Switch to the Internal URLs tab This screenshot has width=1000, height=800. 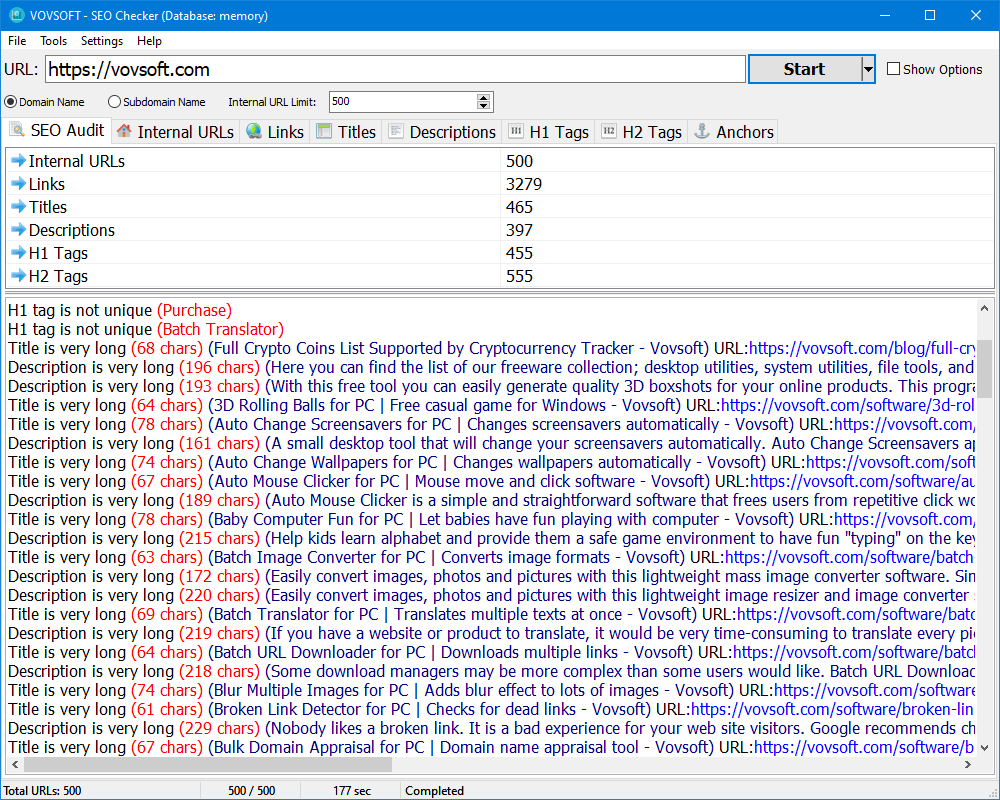click(x=176, y=132)
